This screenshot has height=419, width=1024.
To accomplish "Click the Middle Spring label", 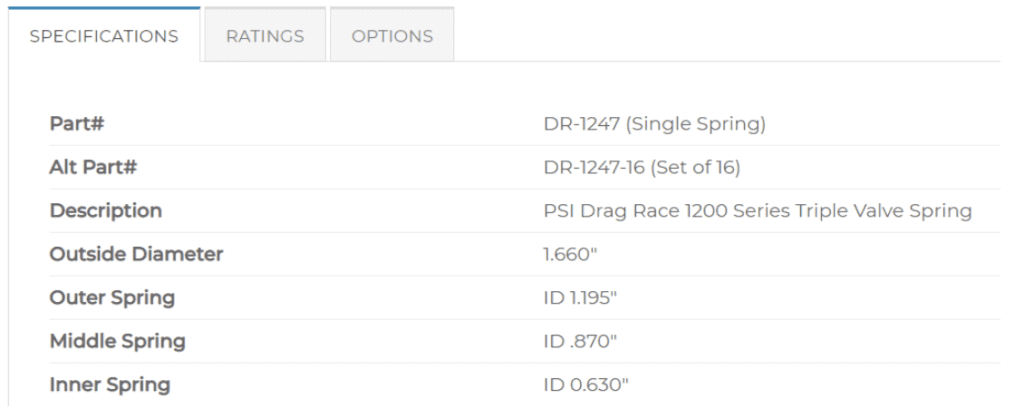I will [x=117, y=341].
